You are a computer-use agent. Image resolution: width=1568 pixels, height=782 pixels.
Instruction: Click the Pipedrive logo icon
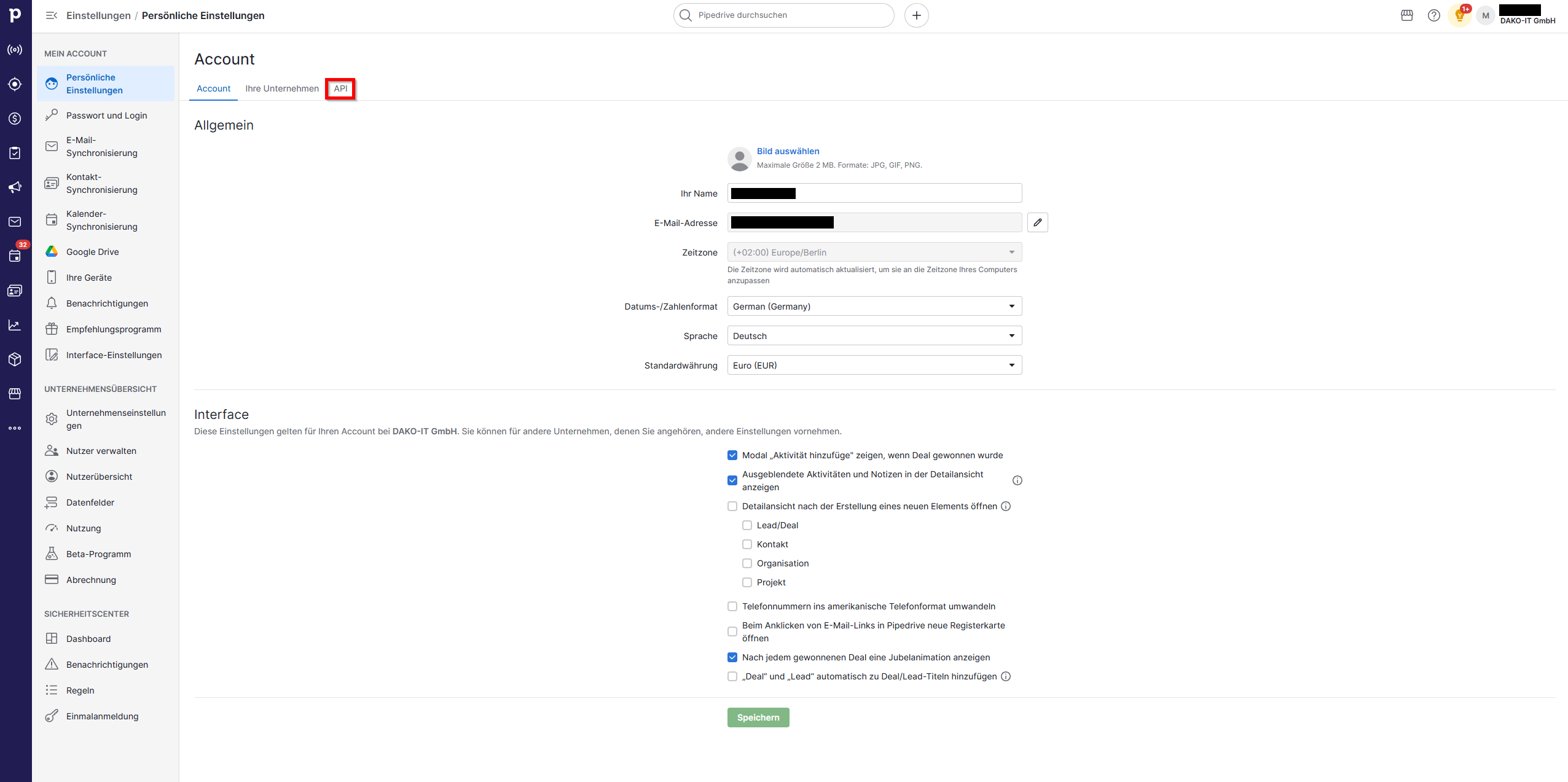pos(15,15)
